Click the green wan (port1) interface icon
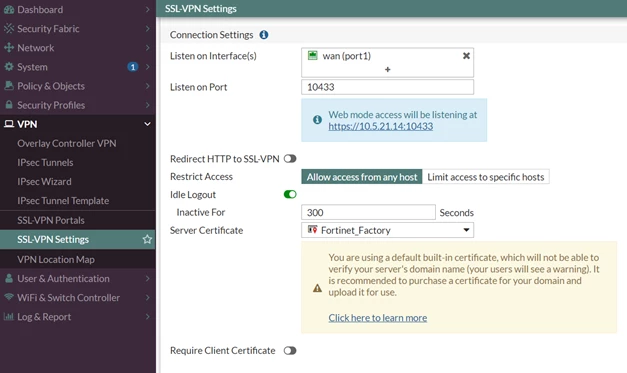Viewport: 627px width, 373px height. 313,55
